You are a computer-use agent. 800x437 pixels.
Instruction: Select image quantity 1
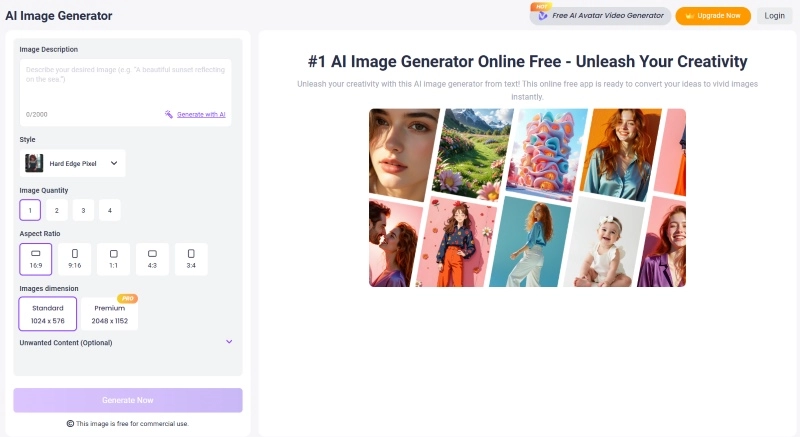[x=30, y=210]
